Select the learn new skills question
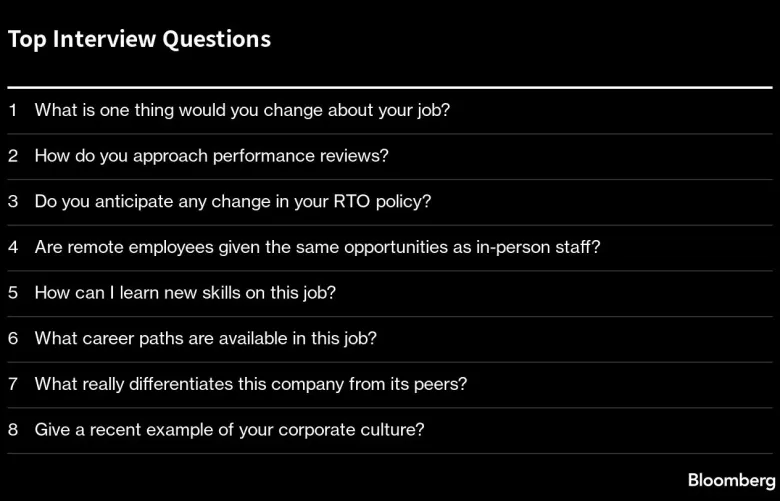The width and height of the screenshot is (780, 501). click(x=185, y=293)
